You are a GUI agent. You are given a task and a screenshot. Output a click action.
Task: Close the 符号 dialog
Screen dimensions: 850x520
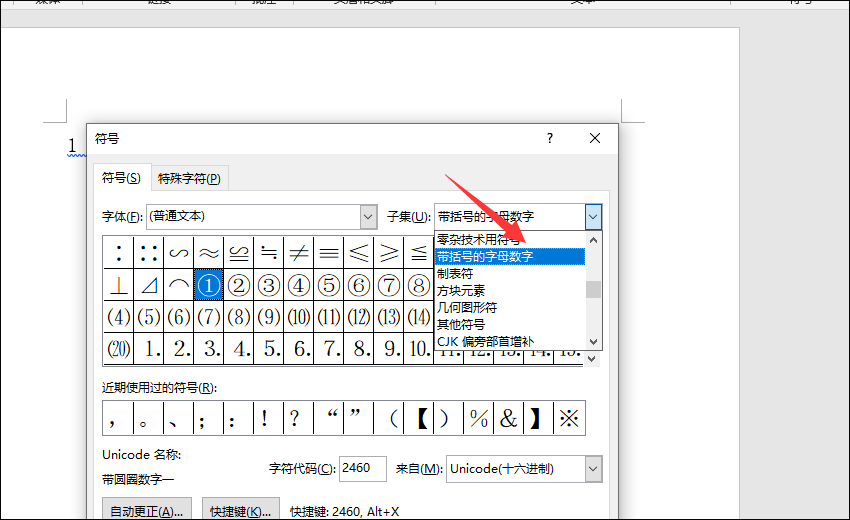(x=595, y=138)
